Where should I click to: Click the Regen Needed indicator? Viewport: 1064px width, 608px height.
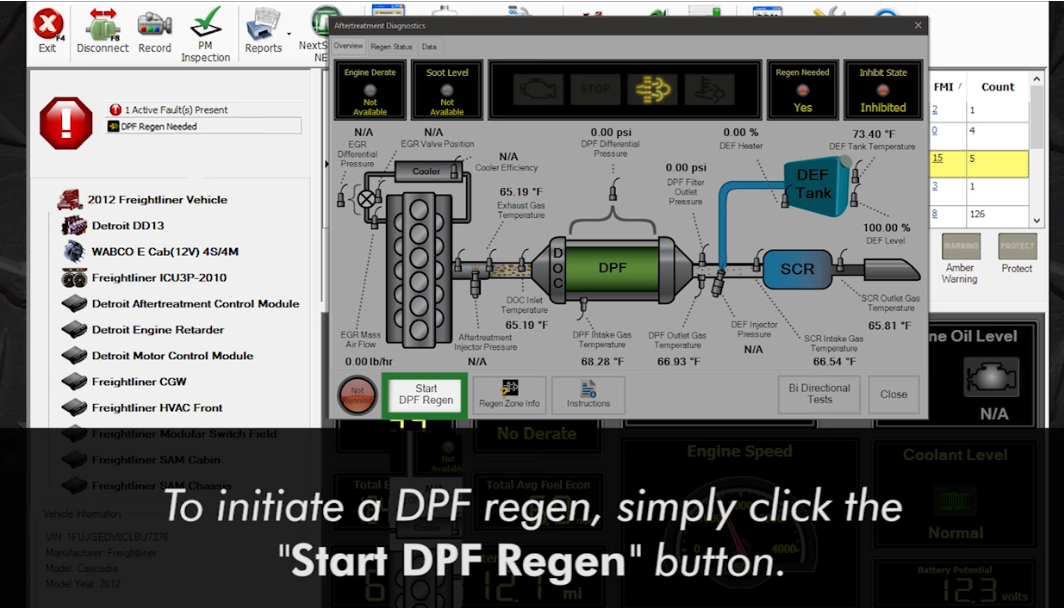tap(803, 90)
